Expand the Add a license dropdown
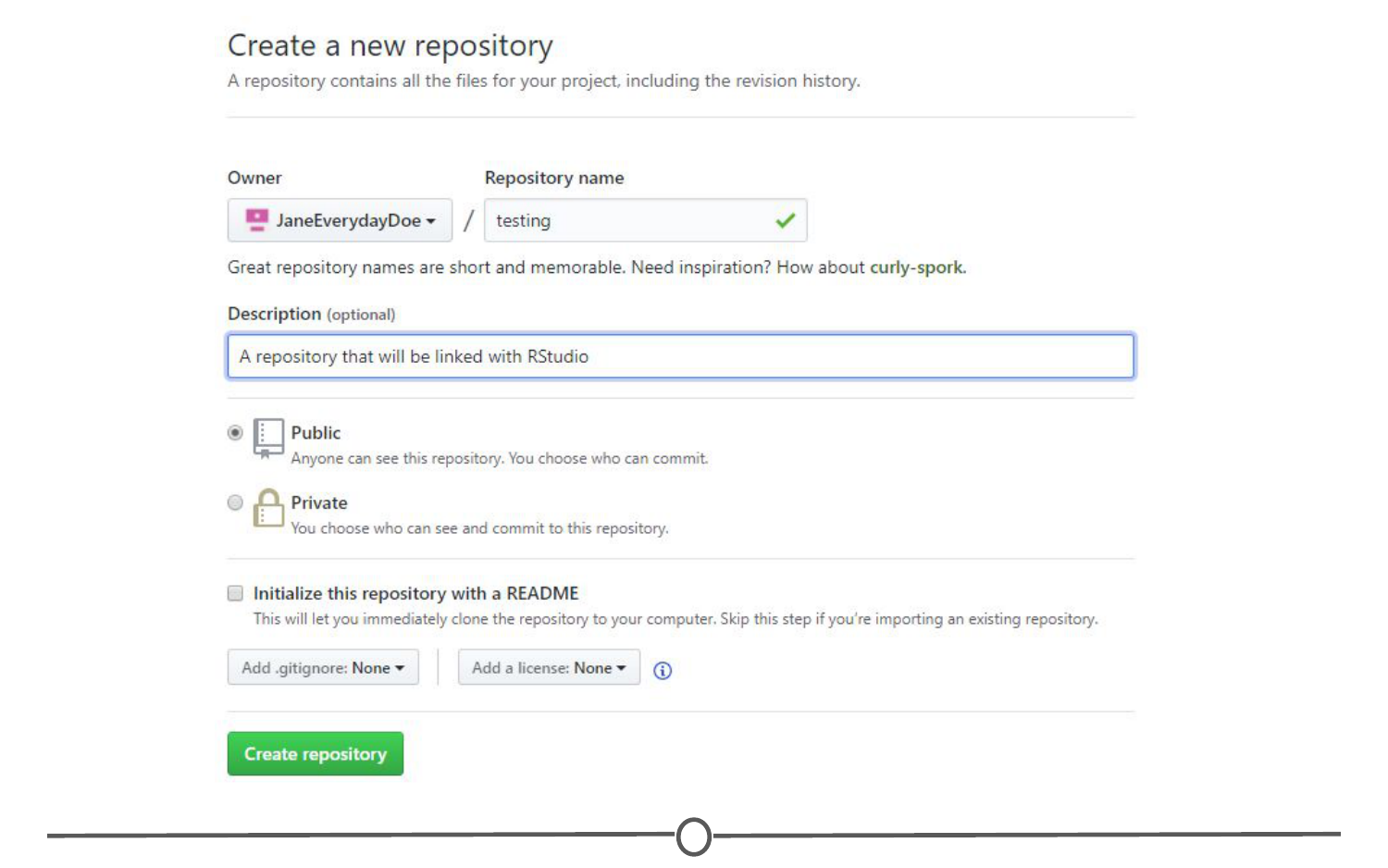Viewport: 1388px width, 868px height. pyautogui.click(x=549, y=667)
